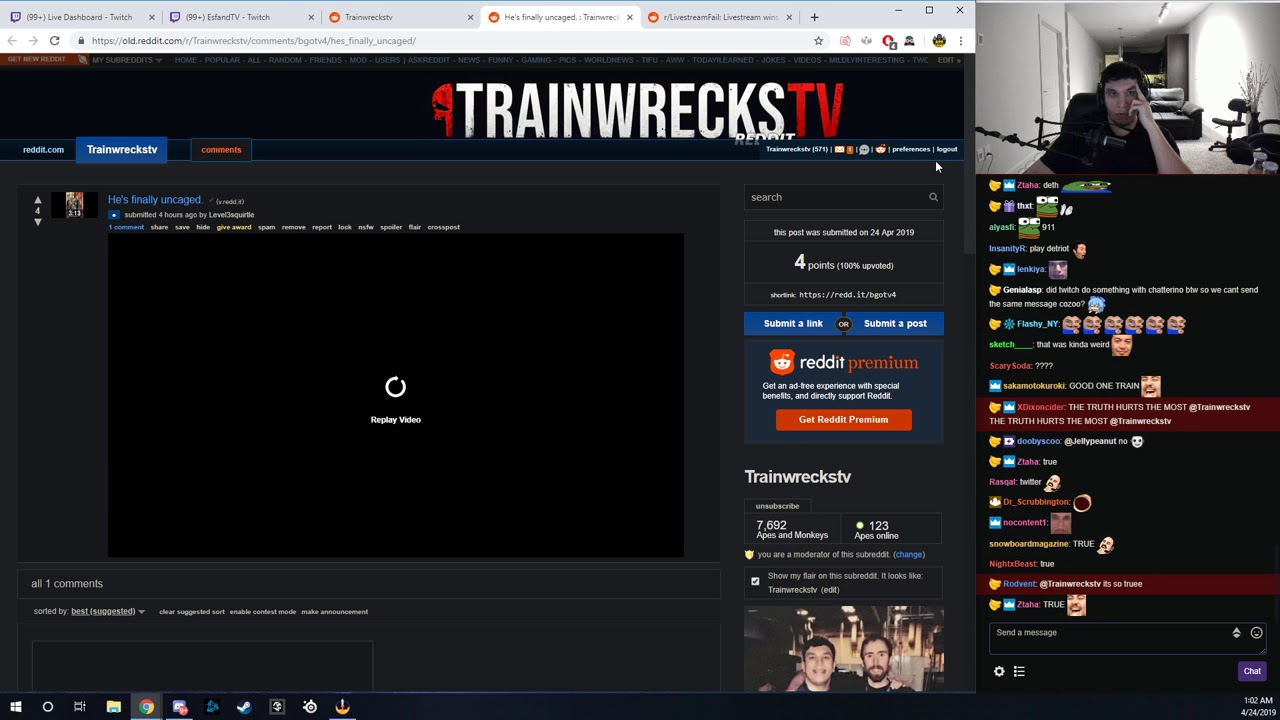Screen dimensions: 1280x720
Task: Click the Replay Video spinner icon
Action: click(x=396, y=387)
